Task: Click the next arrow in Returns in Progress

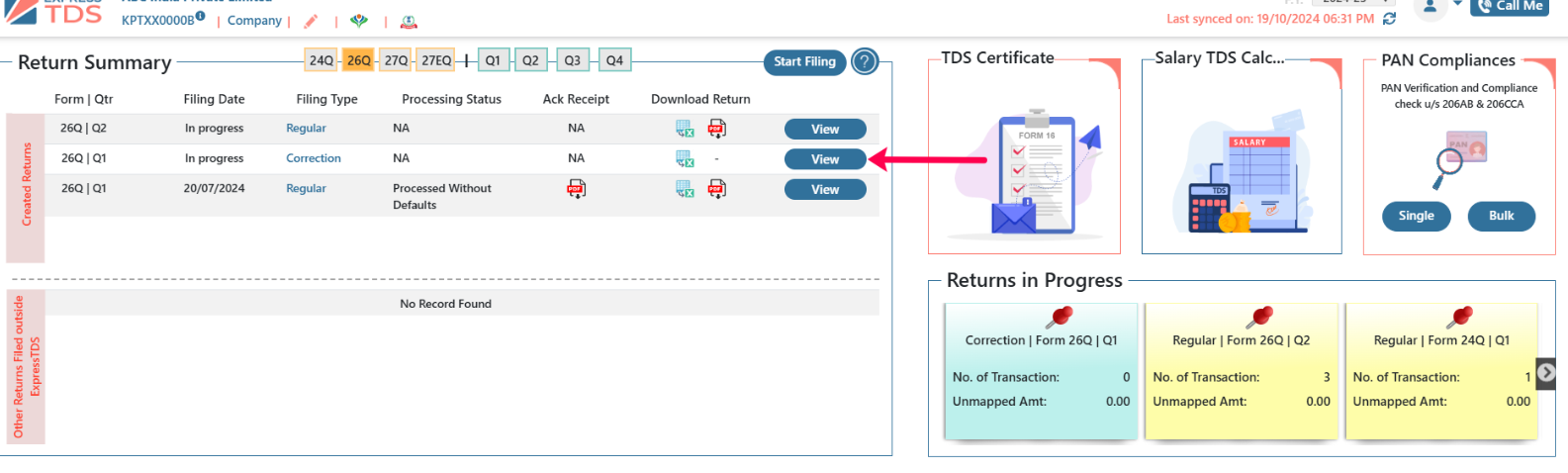Action: (x=1546, y=373)
